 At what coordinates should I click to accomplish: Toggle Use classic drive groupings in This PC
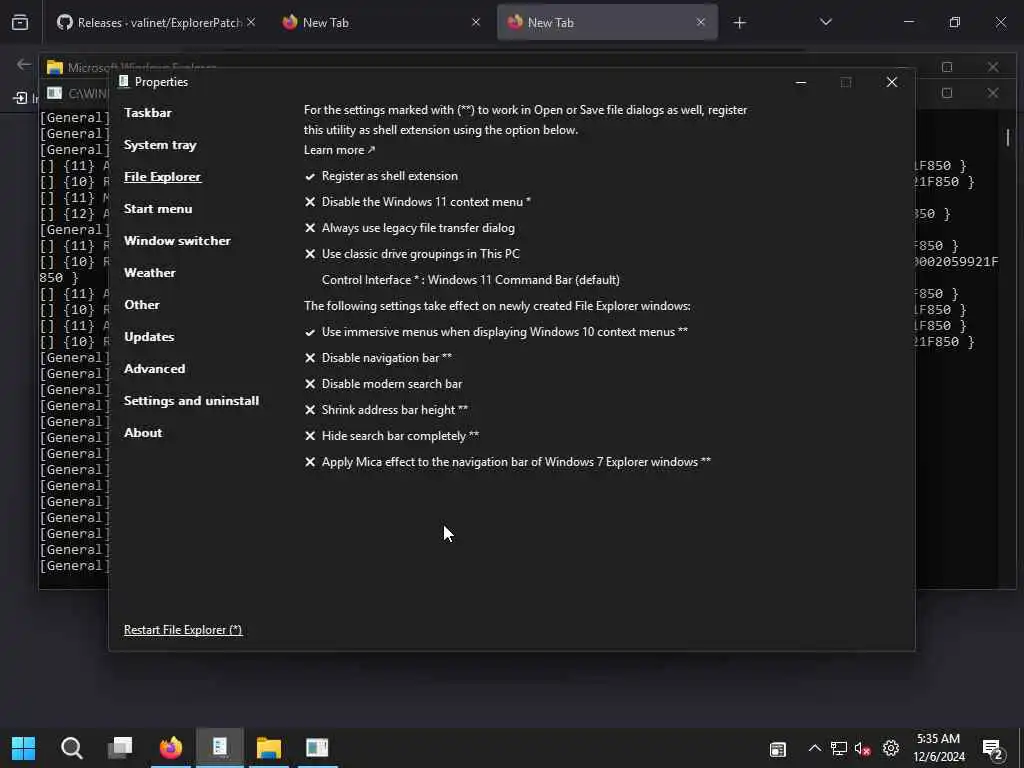click(412, 254)
